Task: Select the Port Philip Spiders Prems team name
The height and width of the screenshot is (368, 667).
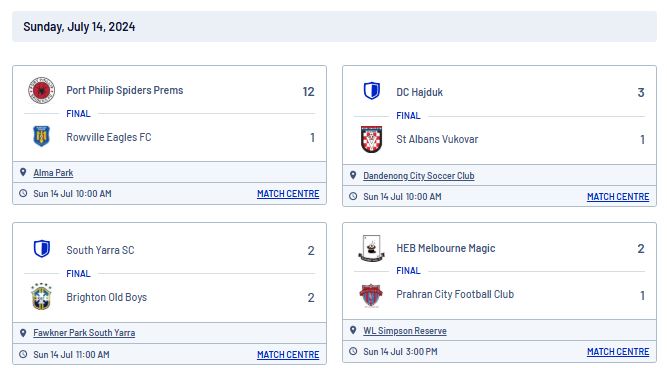Action: tap(125, 90)
